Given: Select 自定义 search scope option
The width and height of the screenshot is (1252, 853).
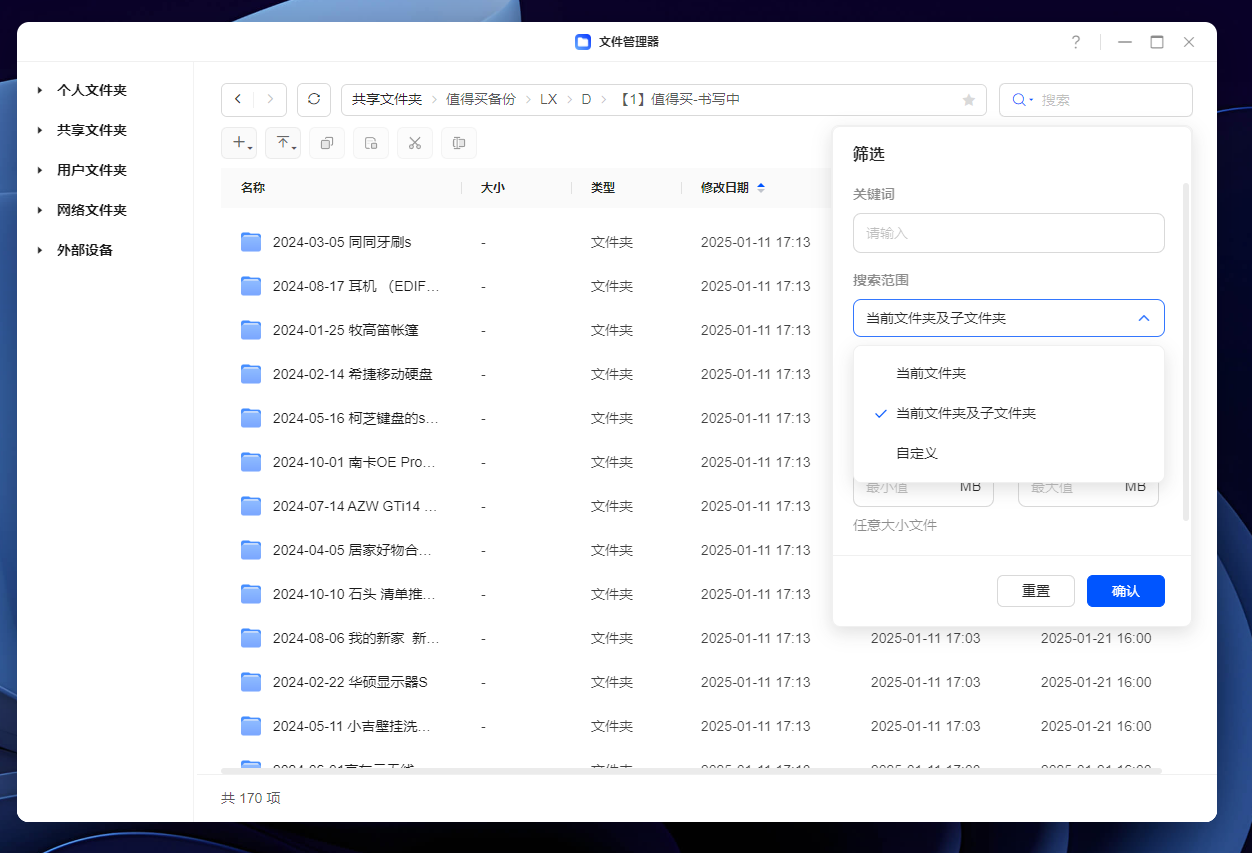Looking at the screenshot, I should tap(917, 453).
